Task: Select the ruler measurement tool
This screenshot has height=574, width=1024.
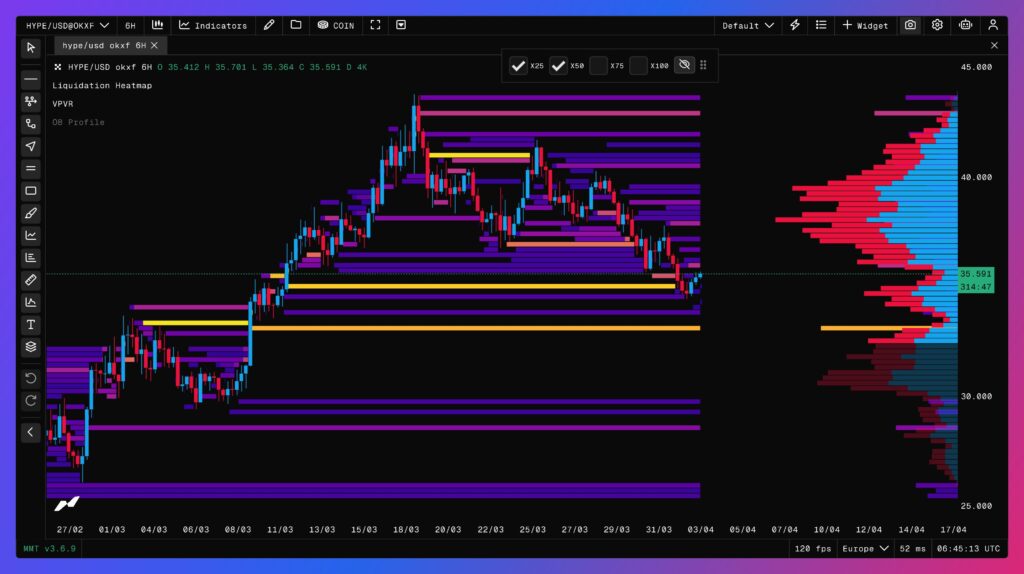Action: [x=31, y=280]
